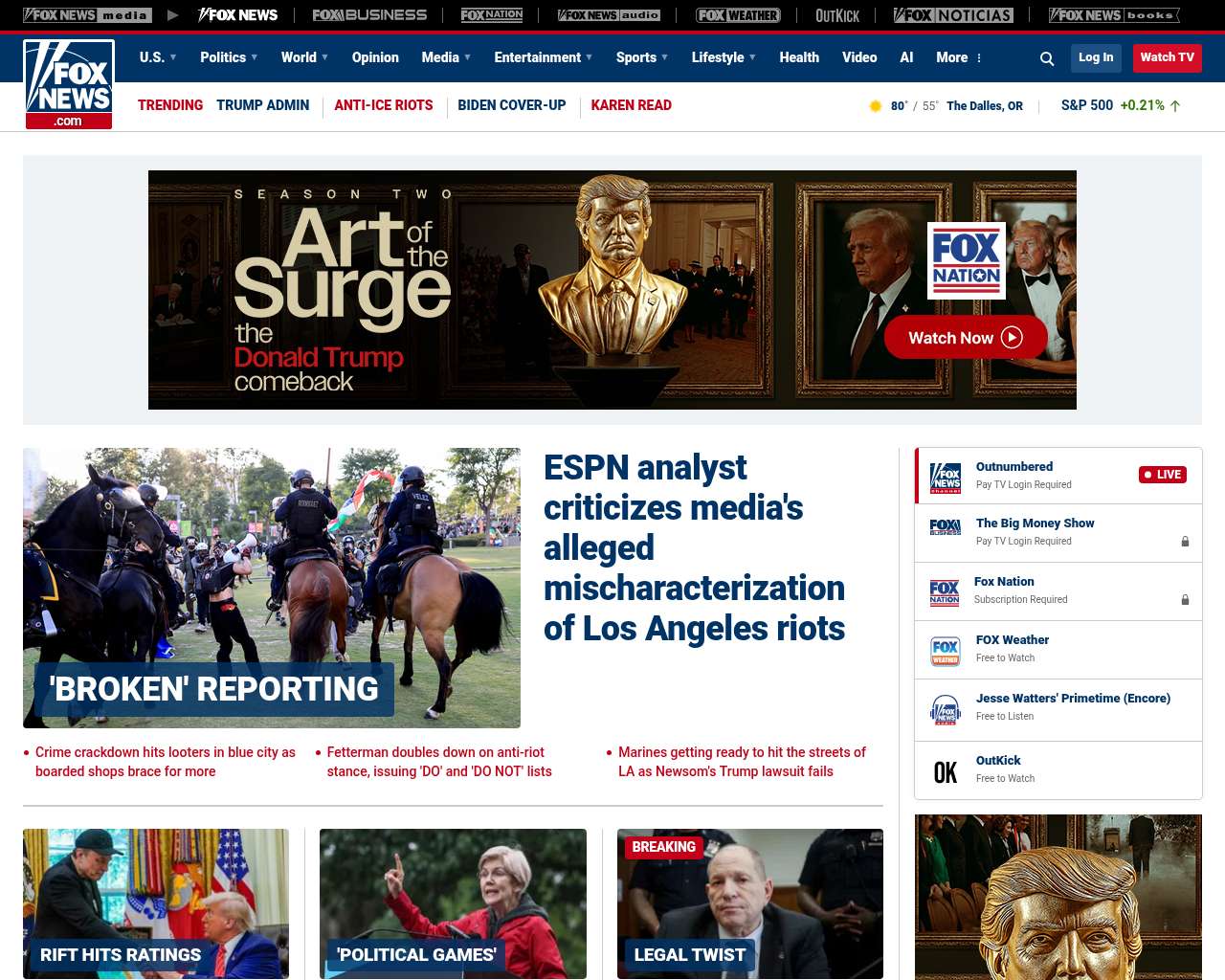
Task: Click Watch Now on Fox Nation ad
Action: tap(965, 337)
